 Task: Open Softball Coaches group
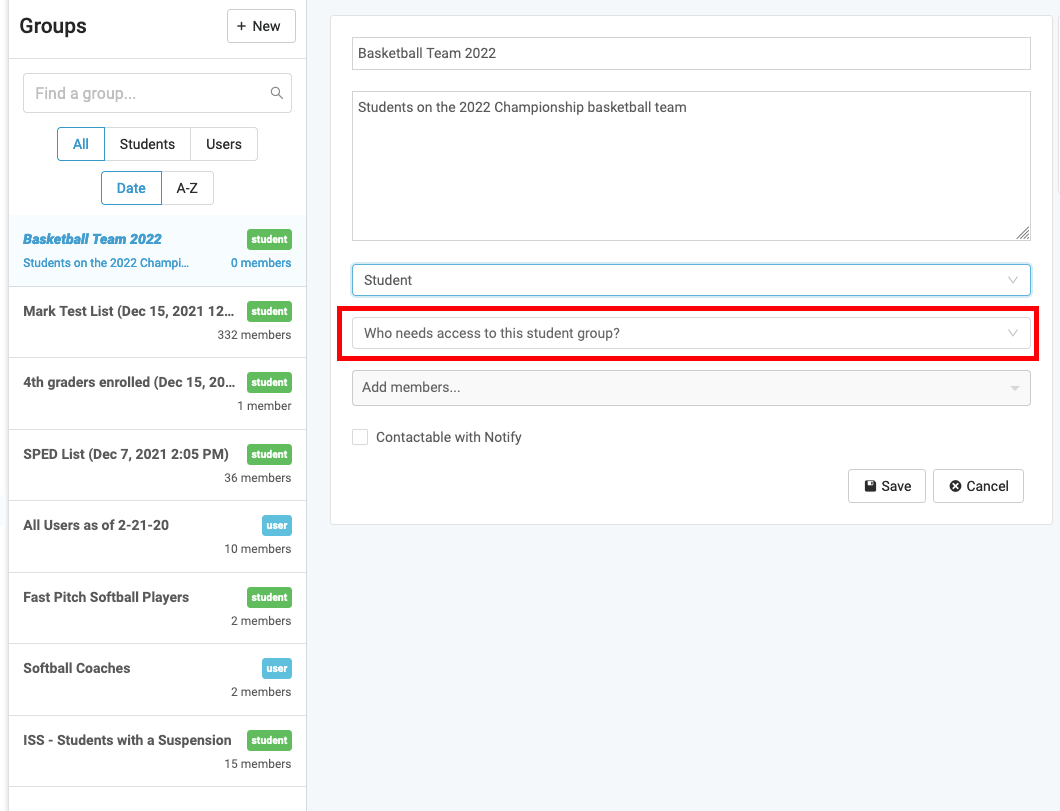(x=158, y=680)
